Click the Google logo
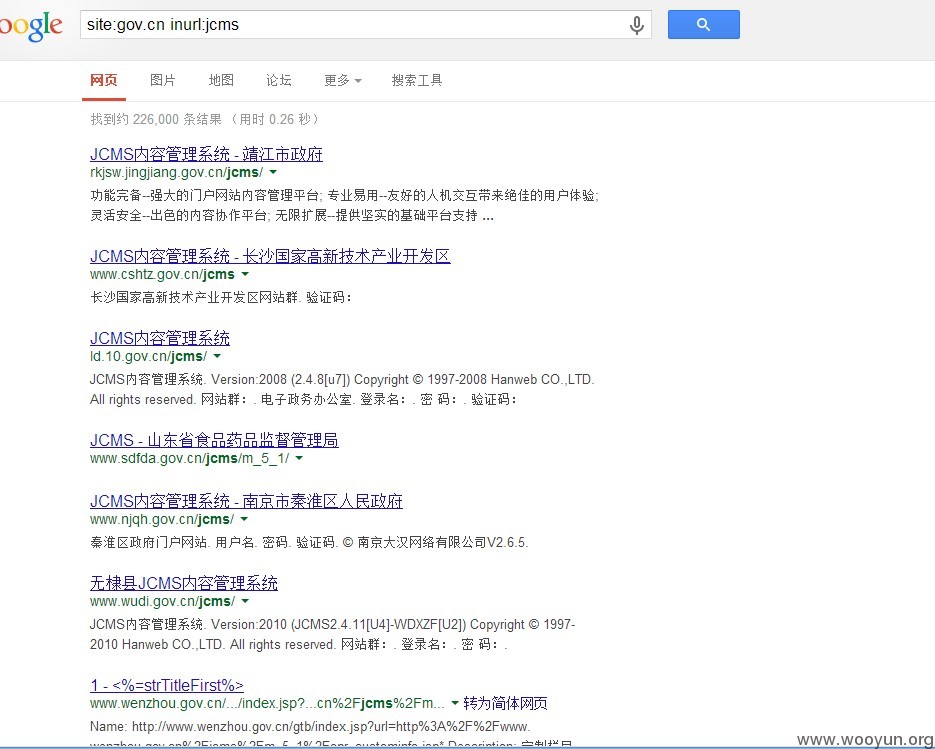 pos(31,27)
